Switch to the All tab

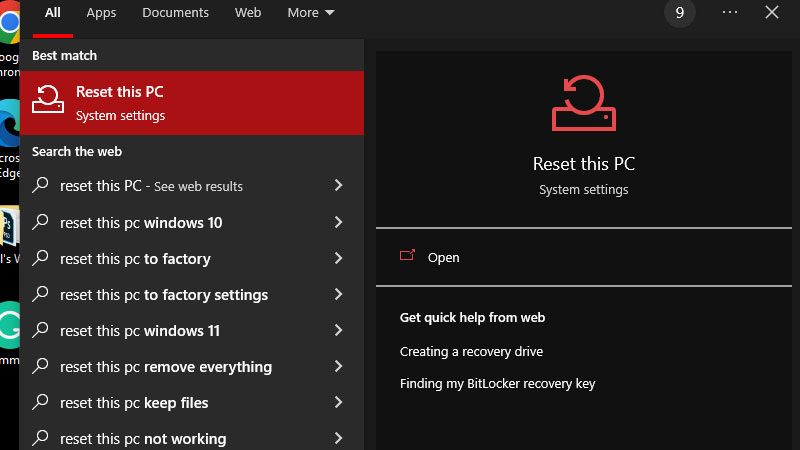53,13
